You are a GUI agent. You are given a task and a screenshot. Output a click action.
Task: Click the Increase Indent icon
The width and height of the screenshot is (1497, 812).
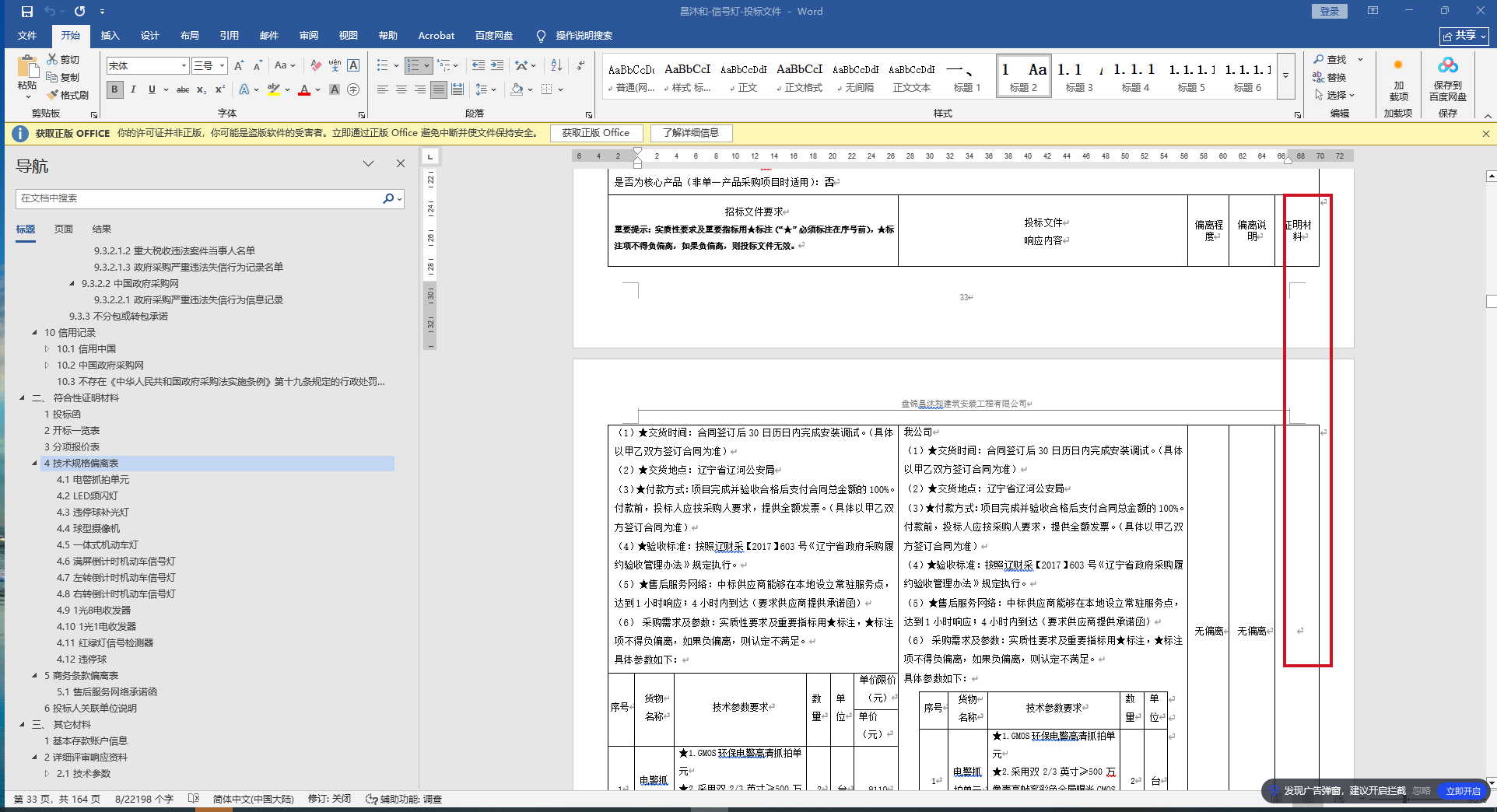tap(497, 65)
